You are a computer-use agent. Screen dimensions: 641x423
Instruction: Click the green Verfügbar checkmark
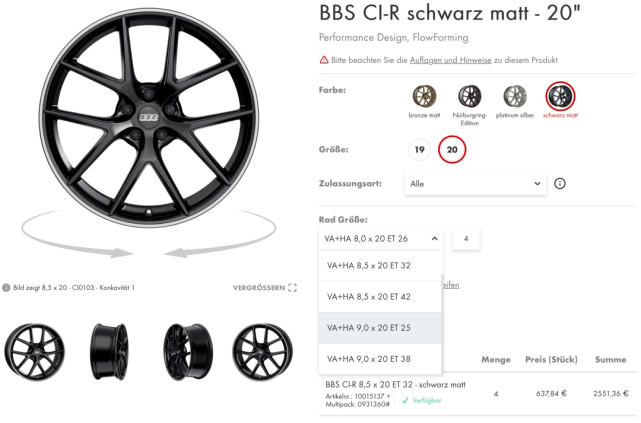tap(405, 400)
